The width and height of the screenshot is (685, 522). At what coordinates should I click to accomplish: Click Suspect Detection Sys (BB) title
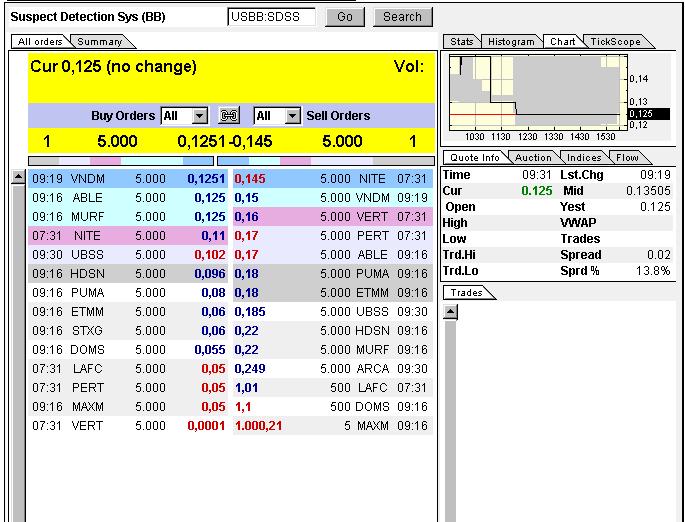[x=88, y=17]
